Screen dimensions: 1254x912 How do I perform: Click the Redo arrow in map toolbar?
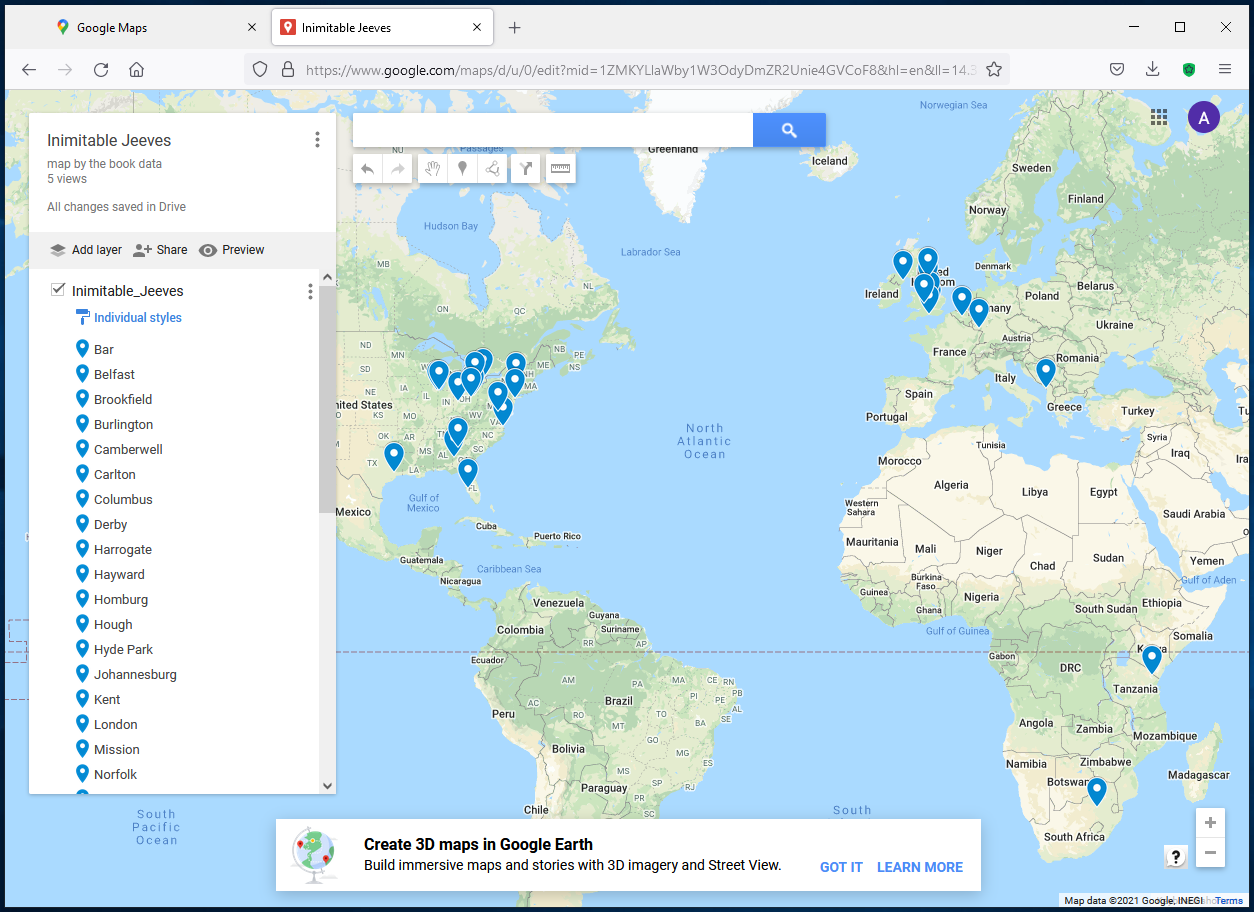click(x=398, y=169)
